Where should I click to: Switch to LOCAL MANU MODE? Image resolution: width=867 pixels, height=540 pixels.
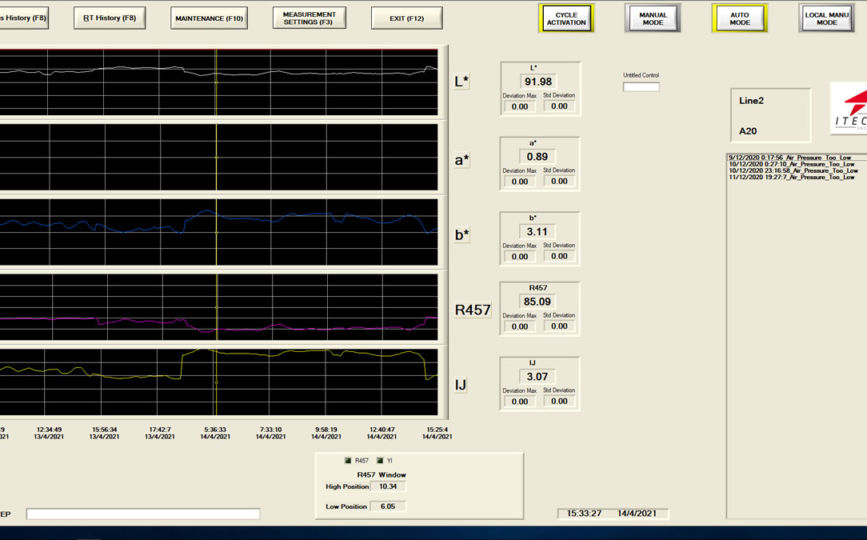[x=826, y=19]
